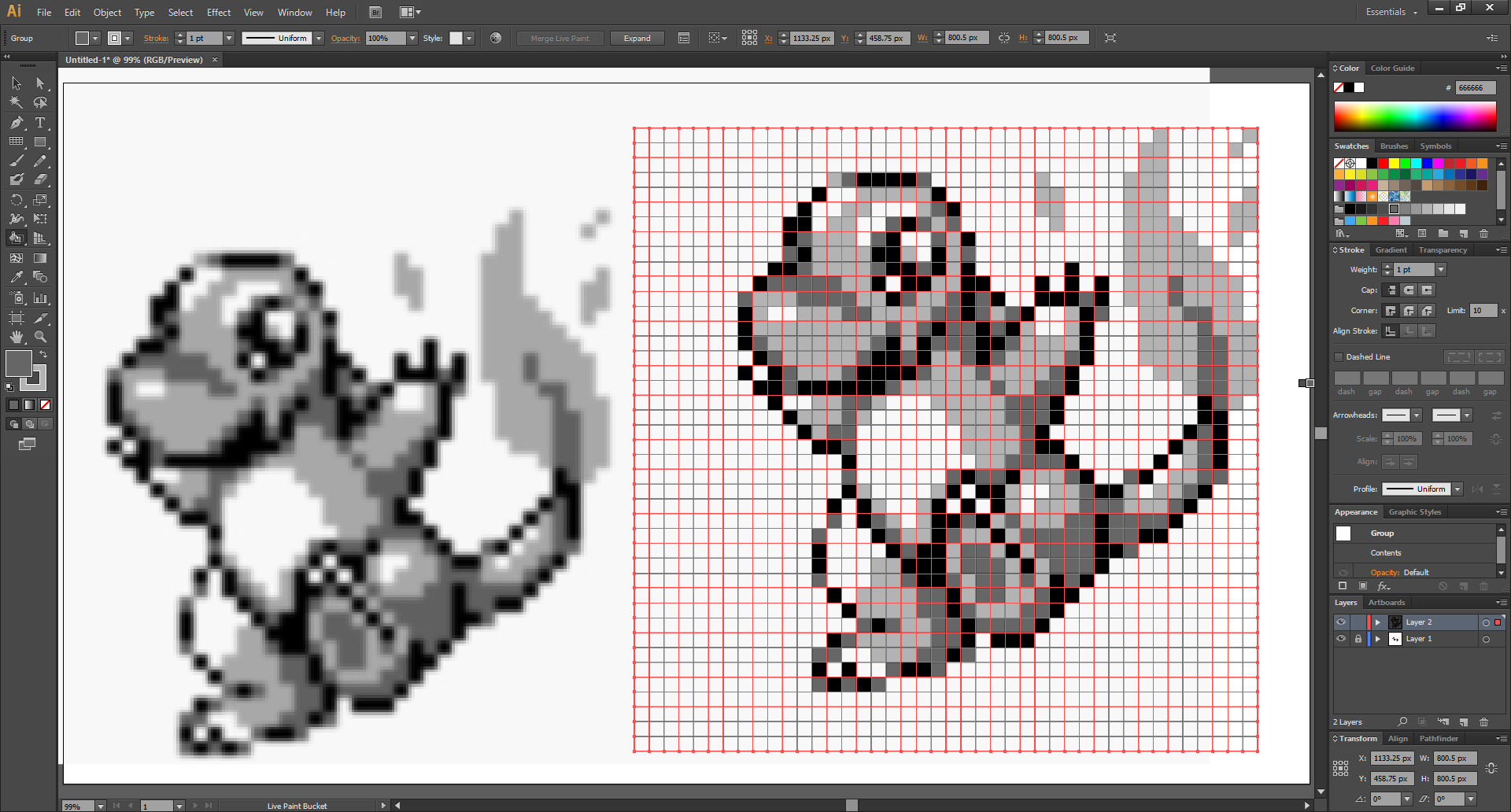Choose Round Join corner option

coord(1409,311)
